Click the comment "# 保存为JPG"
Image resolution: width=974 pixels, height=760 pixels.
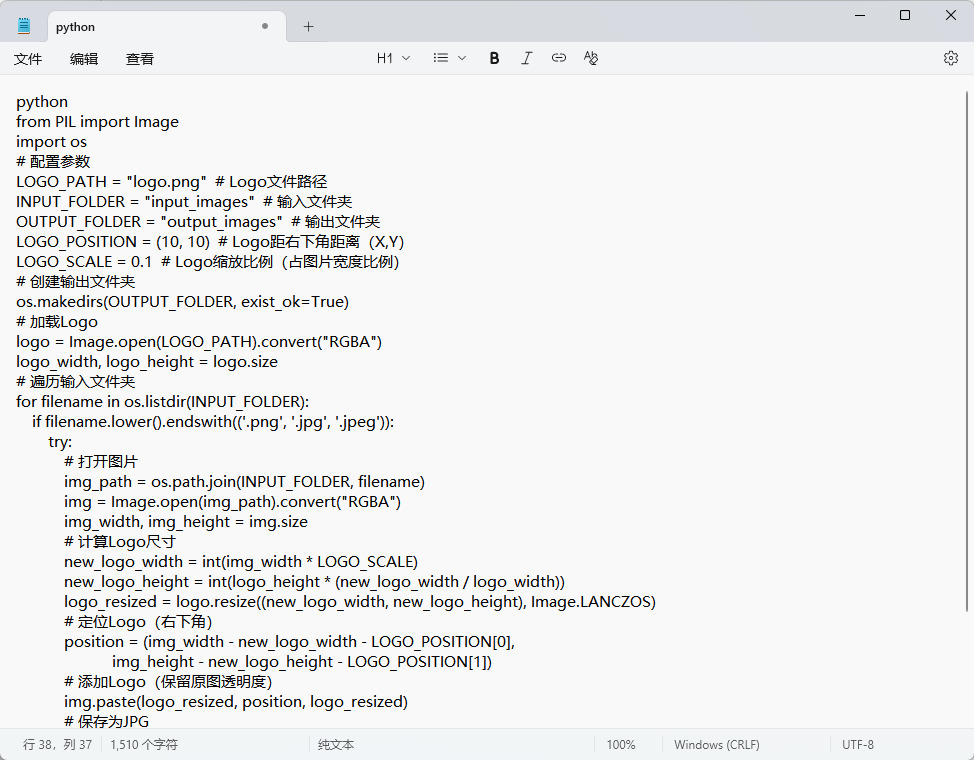pos(107,721)
